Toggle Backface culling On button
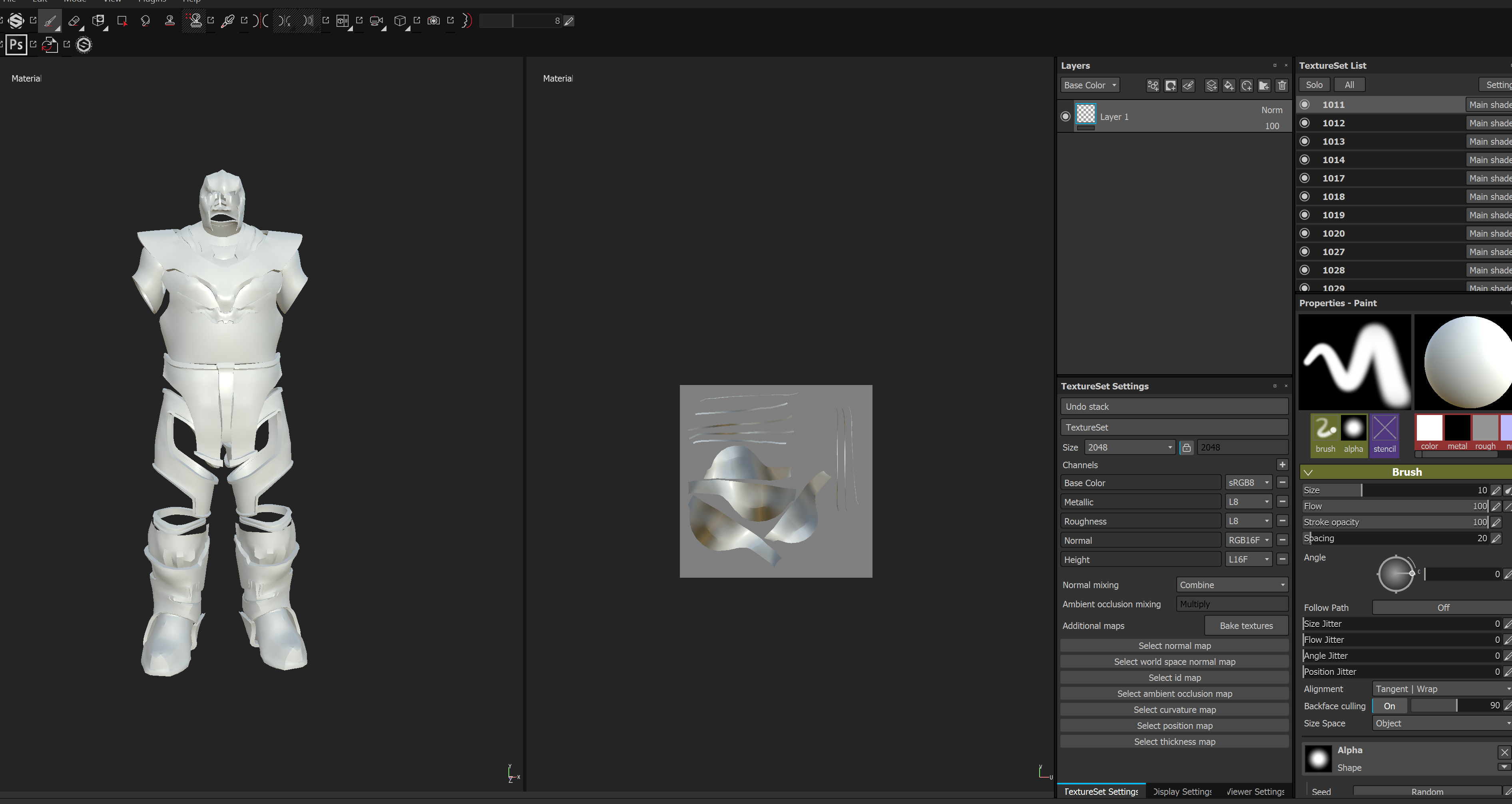This screenshot has width=1512, height=804. click(x=1389, y=706)
